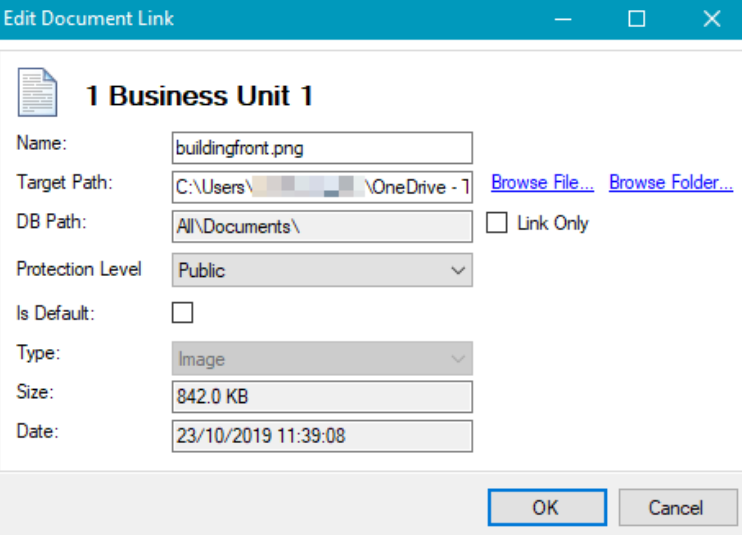Tick the Is Default checkbox
742x535 pixels.
(x=183, y=314)
